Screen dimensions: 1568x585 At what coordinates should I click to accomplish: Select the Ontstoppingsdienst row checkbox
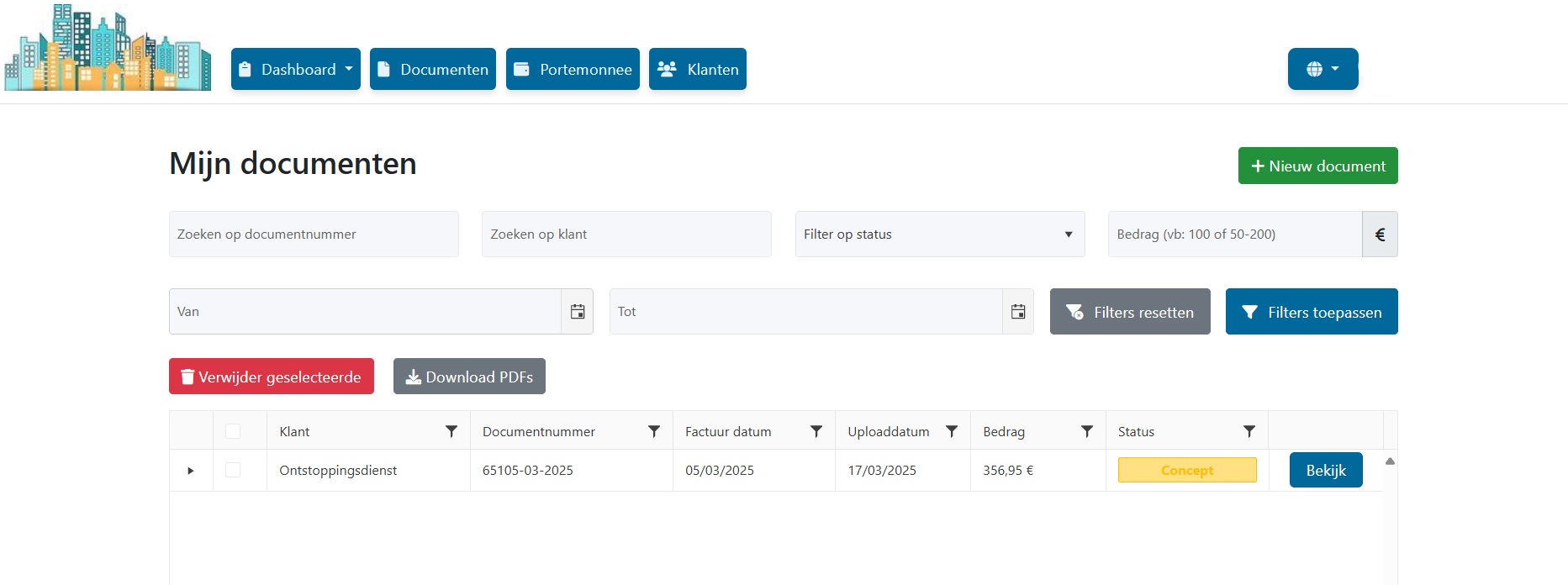233,470
